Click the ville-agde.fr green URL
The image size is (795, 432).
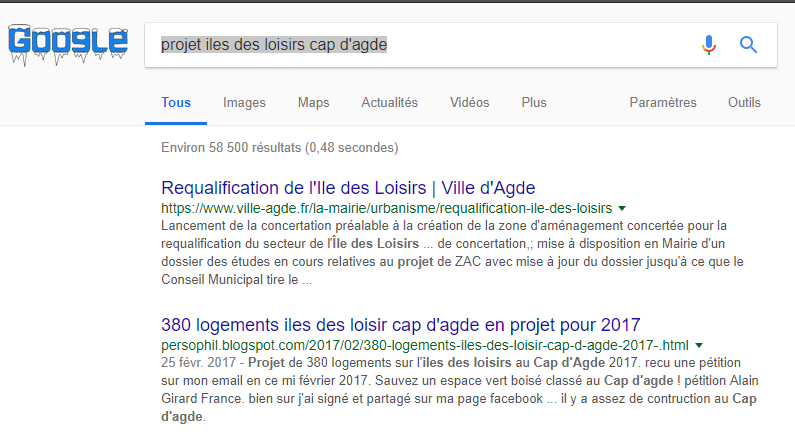tap(386, 208)
